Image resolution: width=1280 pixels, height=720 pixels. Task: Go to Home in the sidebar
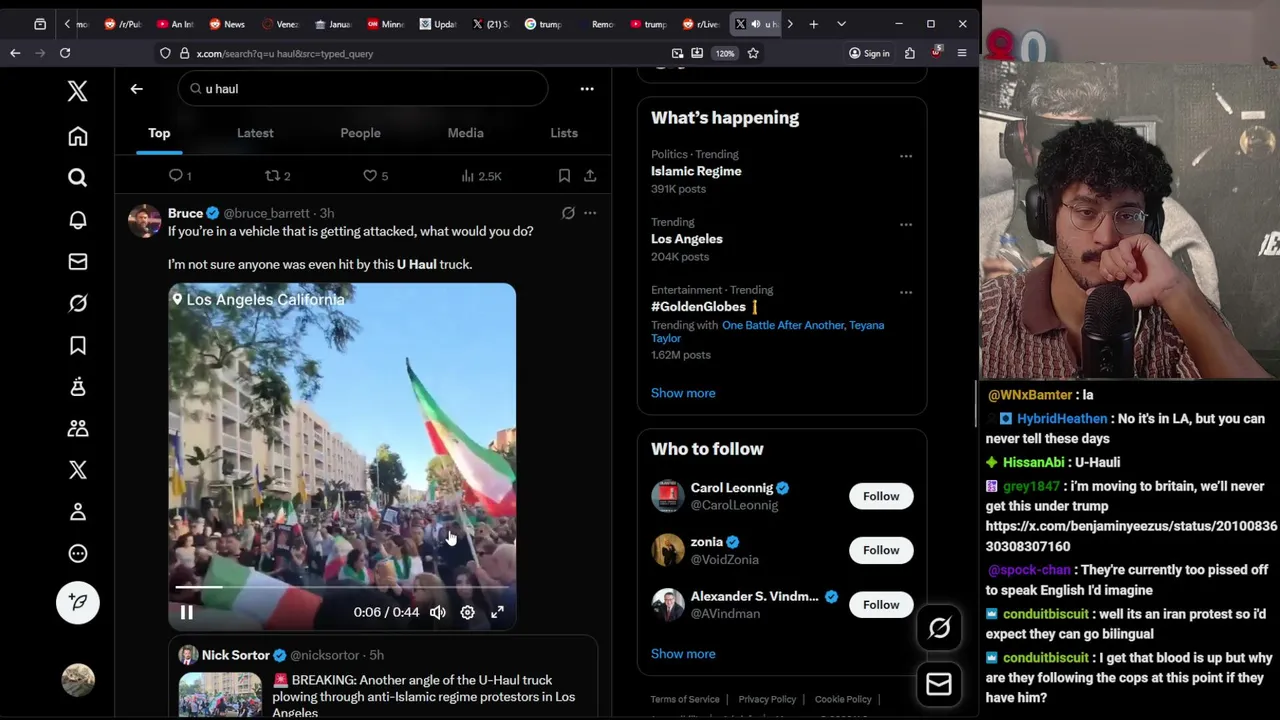pos(77,136)
